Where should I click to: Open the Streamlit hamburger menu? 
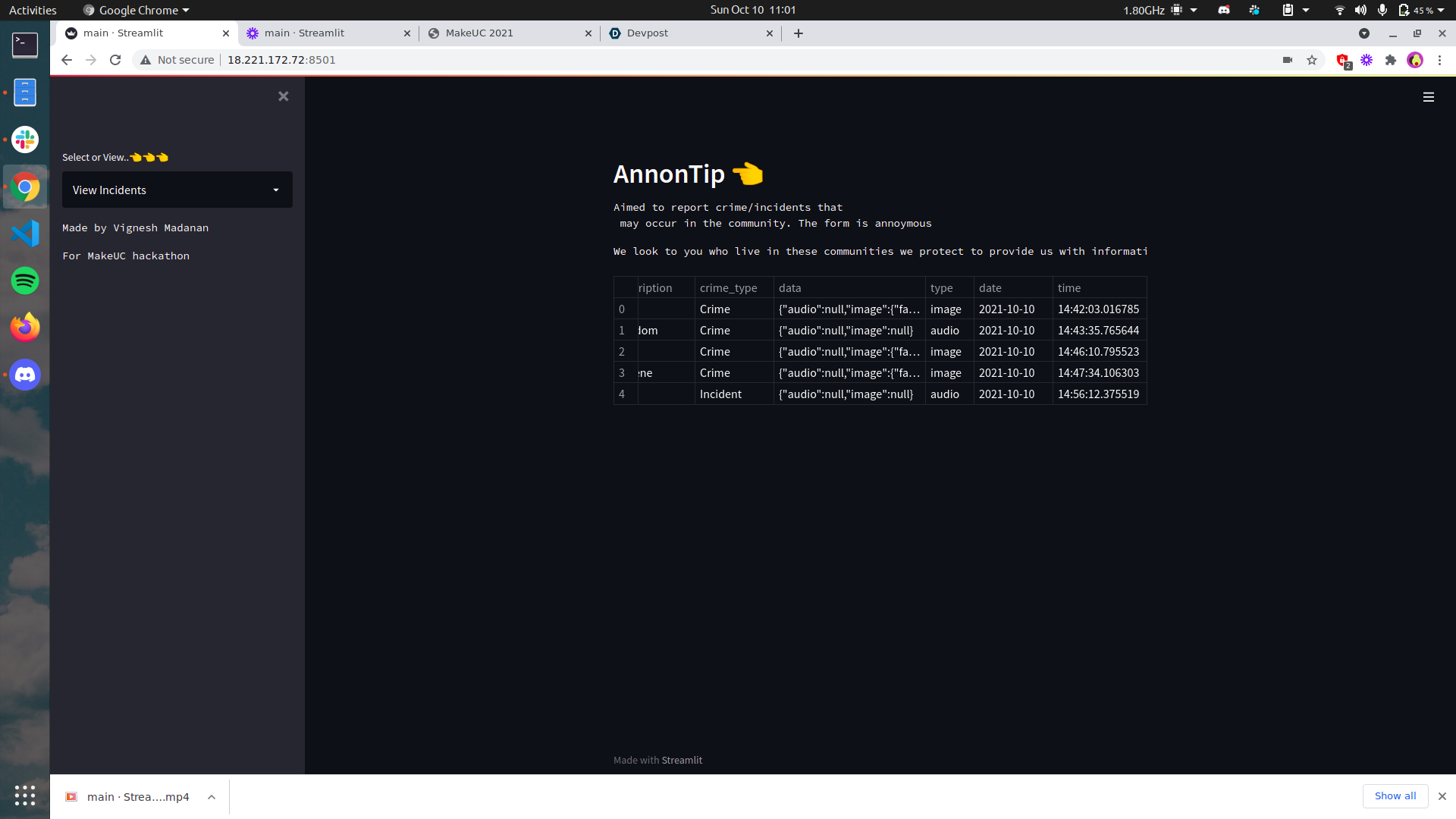tap(1428, 97)
